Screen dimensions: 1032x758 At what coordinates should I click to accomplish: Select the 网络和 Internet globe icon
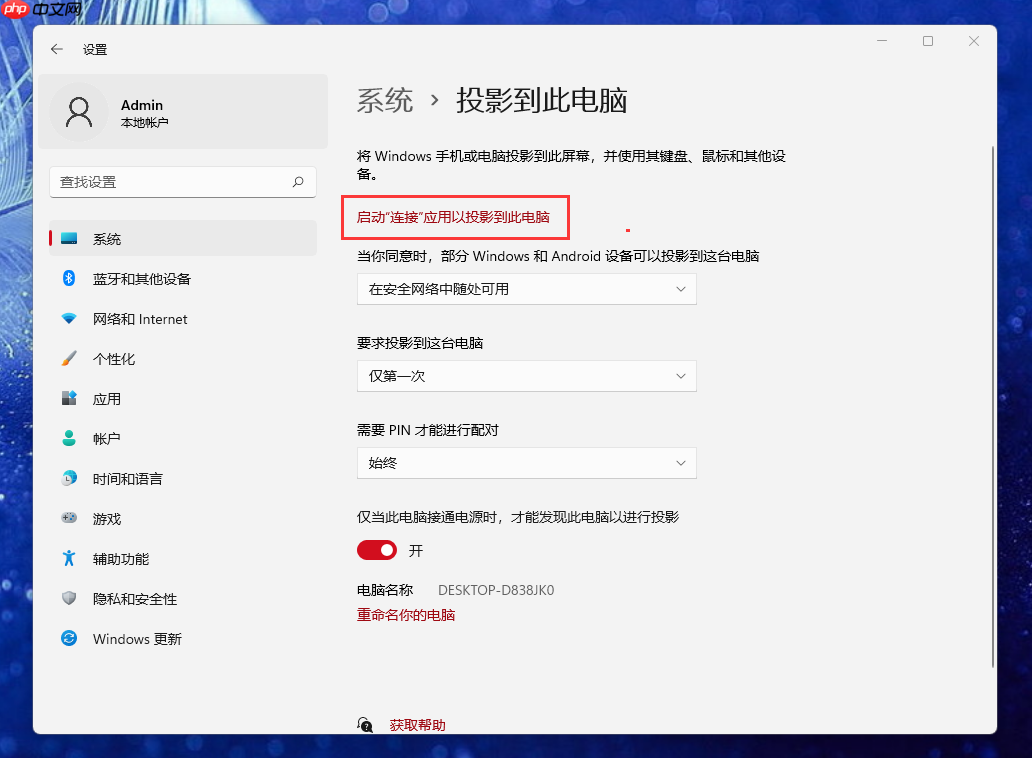coord(69,319)
